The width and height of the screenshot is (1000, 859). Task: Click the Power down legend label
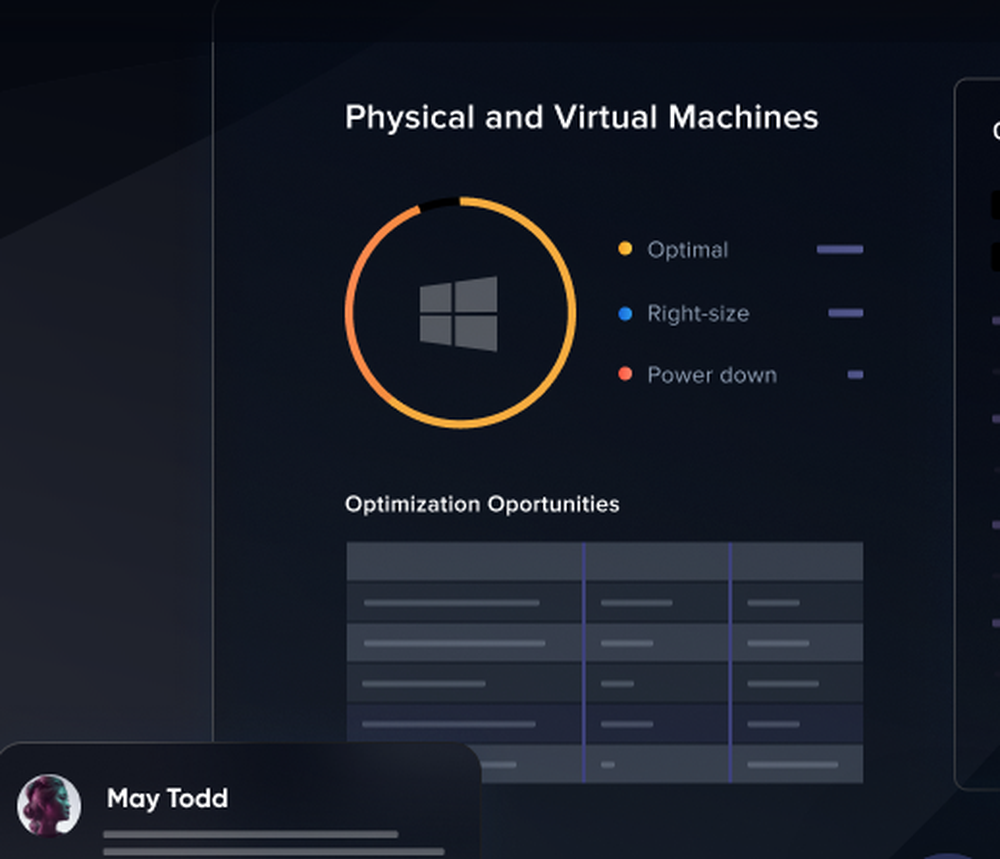712,375
